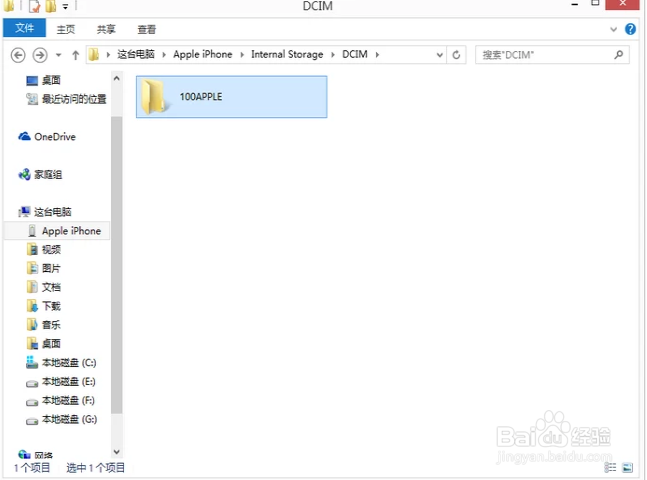Image resolution: width=647 pixels, height=480 pixels.
Task: Switch to details view in status bar
Action: tap(610, 467)
